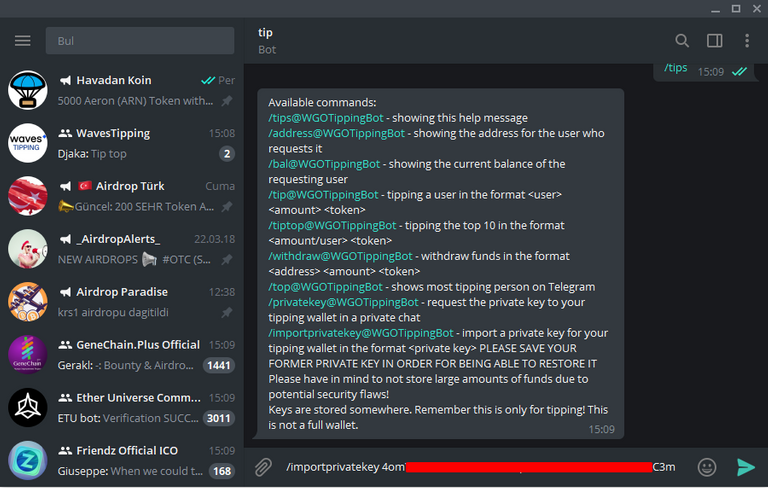768x488 pixels.
Task: Open the Havadan Koin channel
Action: coord(122,90)
